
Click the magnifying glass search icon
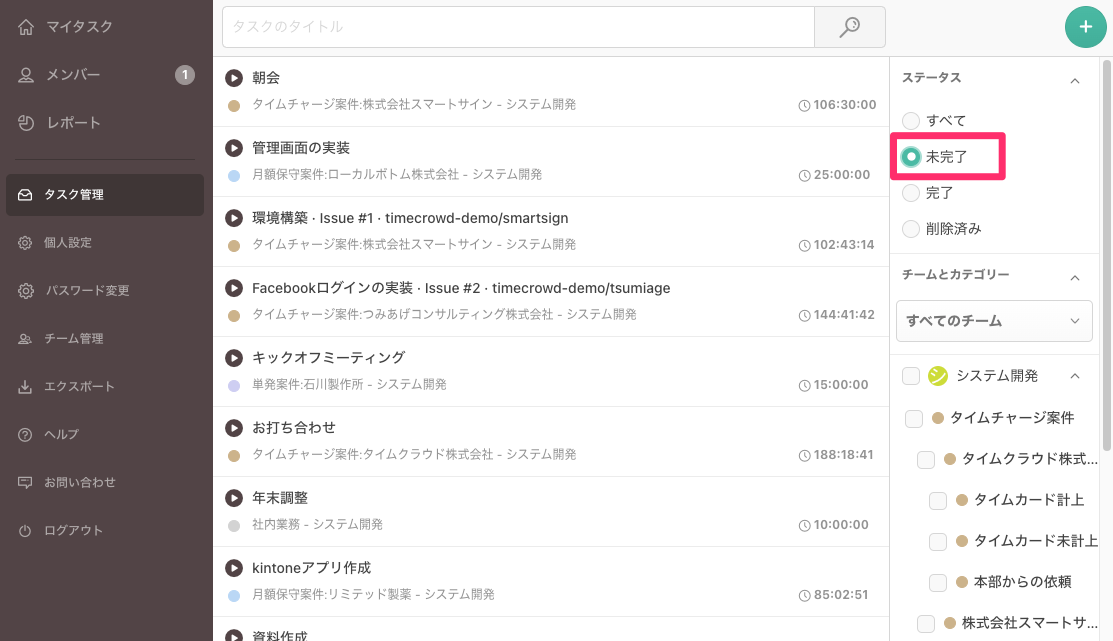(x=849, y=27)
